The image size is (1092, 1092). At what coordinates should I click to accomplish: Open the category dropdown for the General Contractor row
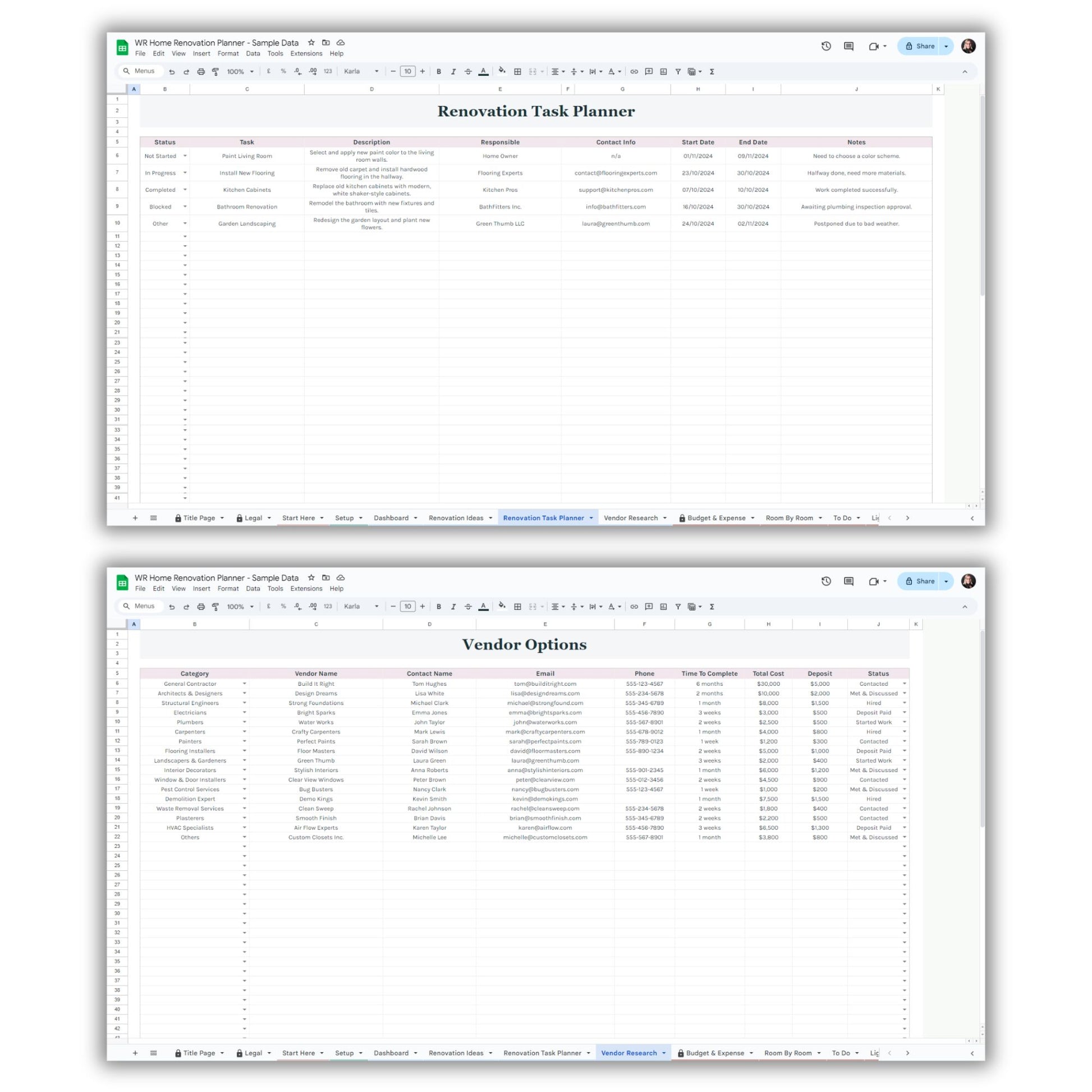(x=244, y=684)
